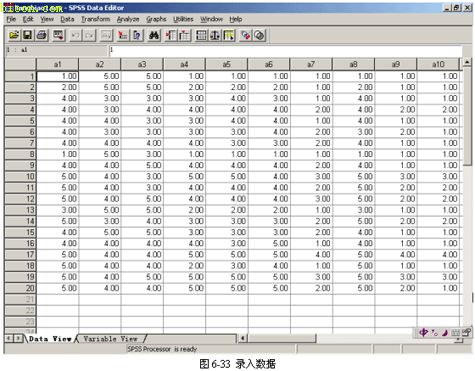The height and width of the screenshot is (371, 475).
Task: Click the Go to Case icon
Action: click(123, 35)
